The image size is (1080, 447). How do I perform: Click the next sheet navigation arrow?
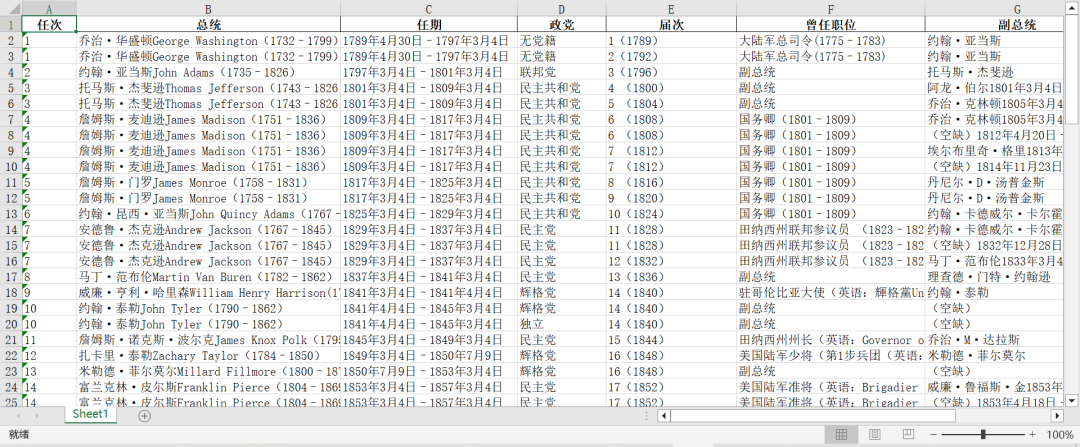37,416
